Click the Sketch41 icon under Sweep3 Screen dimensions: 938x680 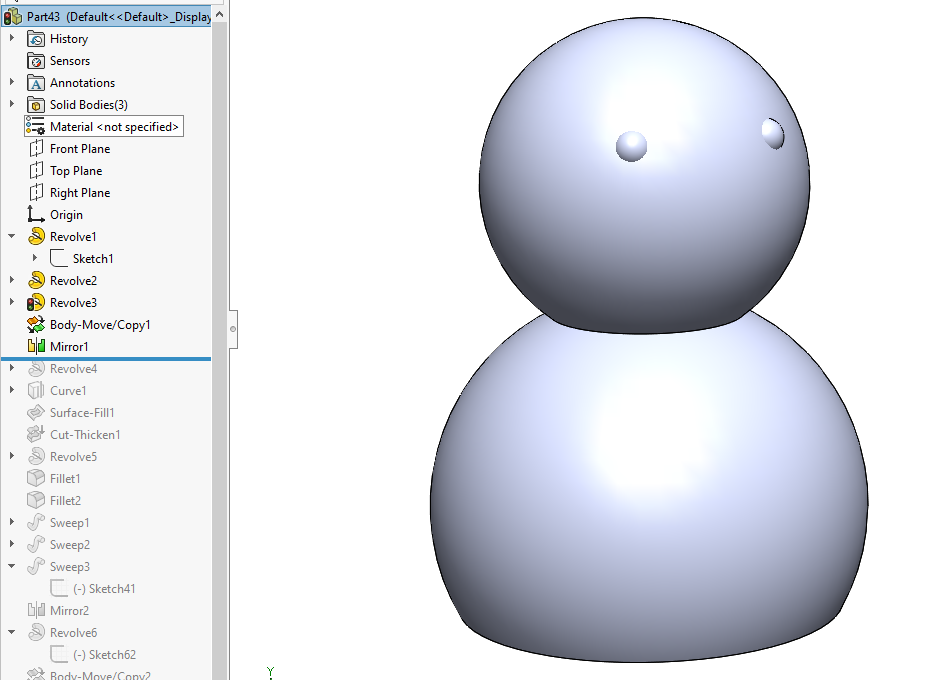(59, 589)
